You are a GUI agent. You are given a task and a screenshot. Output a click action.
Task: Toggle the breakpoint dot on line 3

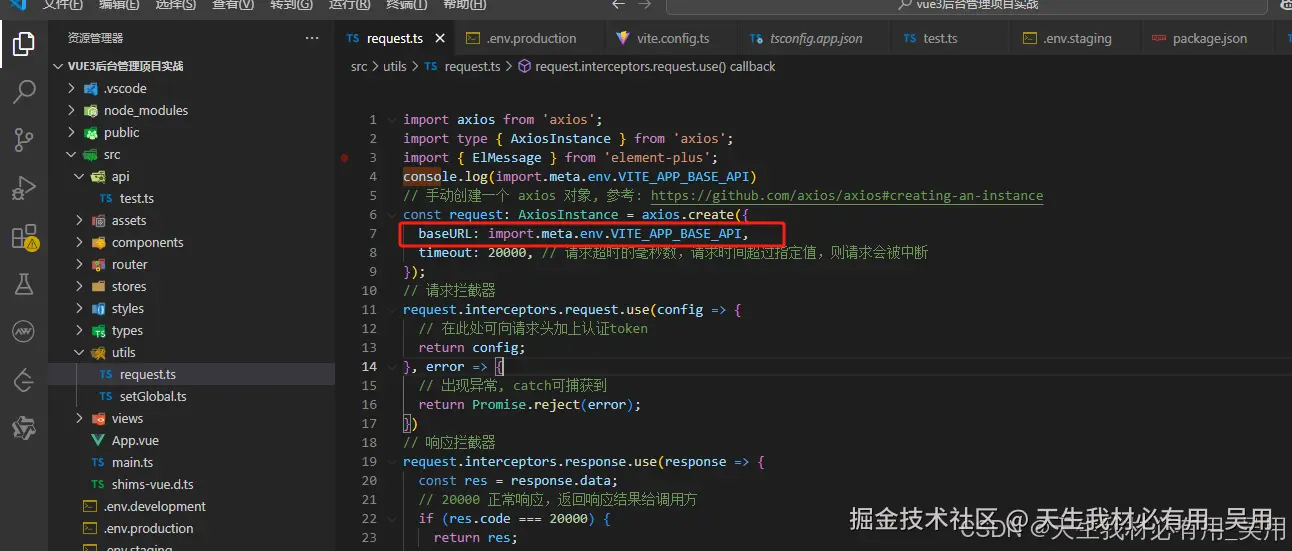pyautogui.click(x=344, y=157)
